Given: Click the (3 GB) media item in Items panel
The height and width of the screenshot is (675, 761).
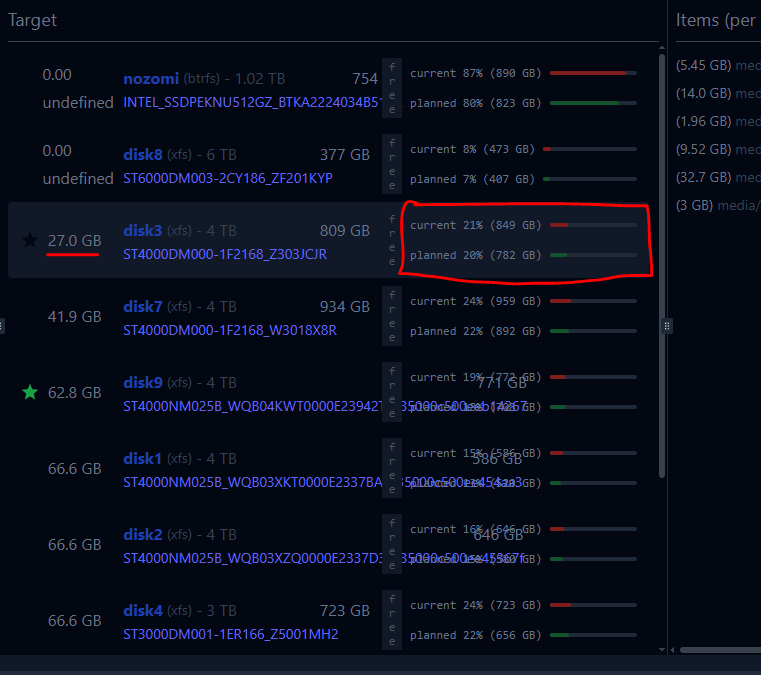Looking at the screenshot, I should coord(718,205).
